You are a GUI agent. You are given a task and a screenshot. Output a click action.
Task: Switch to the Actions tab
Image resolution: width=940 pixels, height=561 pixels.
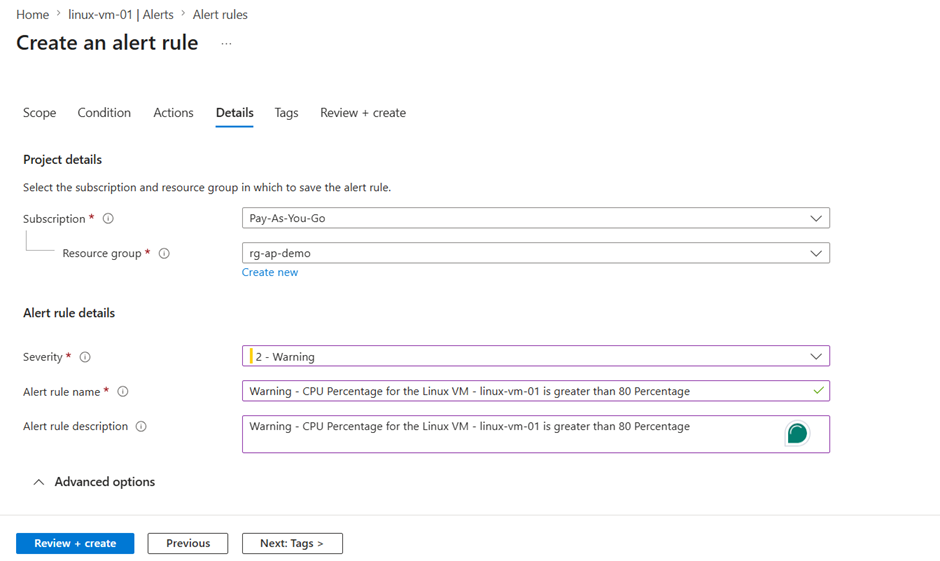click(x=173, y=113)
